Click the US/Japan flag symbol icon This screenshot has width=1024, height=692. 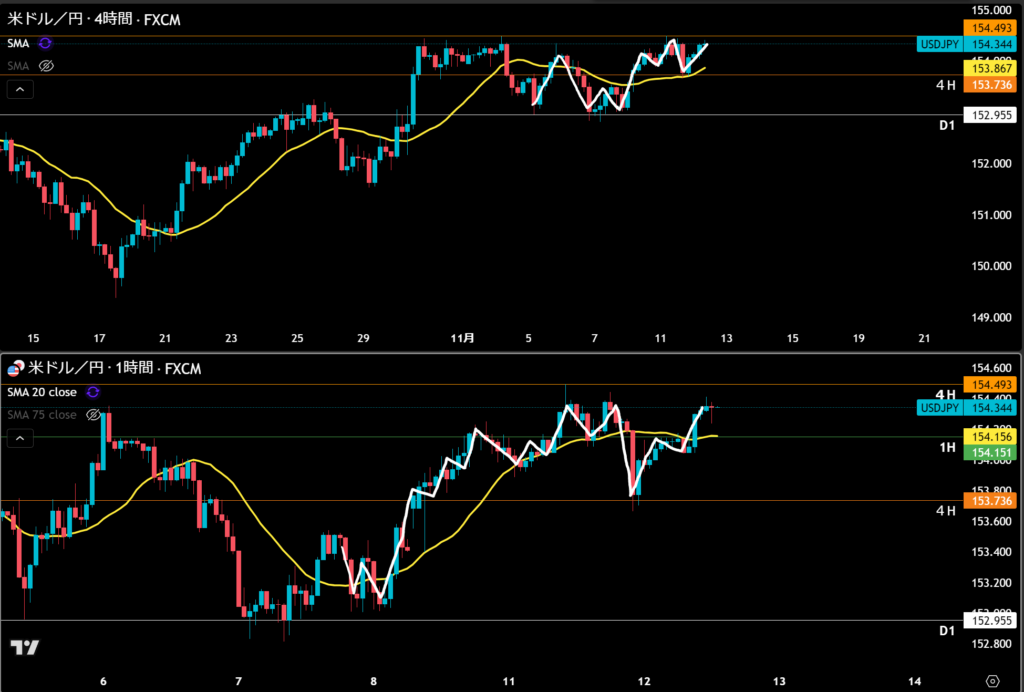[x=14, y=369]
